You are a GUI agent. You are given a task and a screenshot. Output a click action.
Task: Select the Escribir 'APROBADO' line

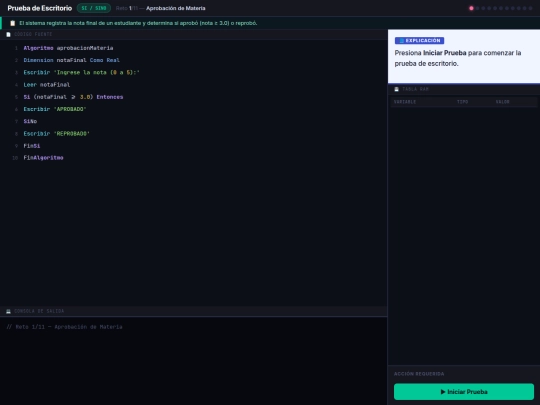55,109
